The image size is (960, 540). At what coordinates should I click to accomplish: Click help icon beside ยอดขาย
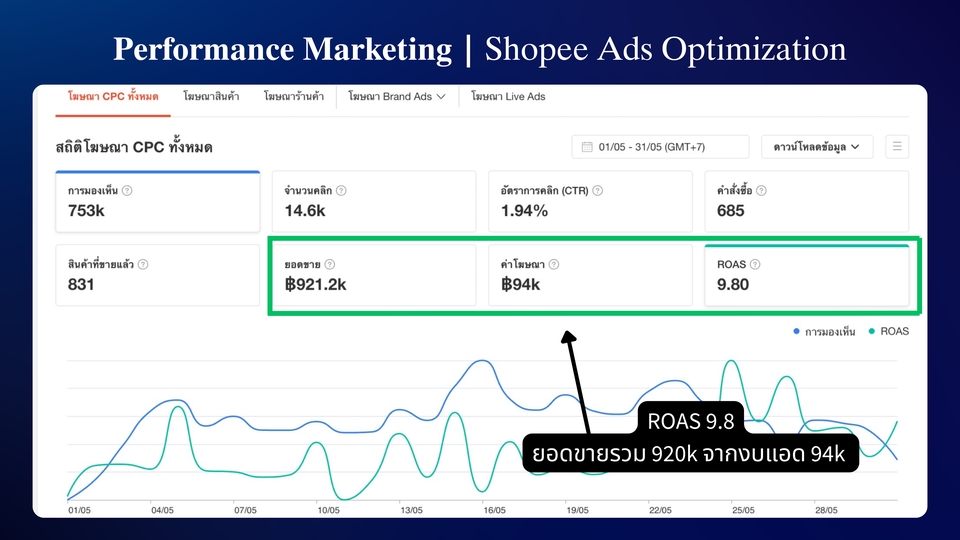coord(329,264)
